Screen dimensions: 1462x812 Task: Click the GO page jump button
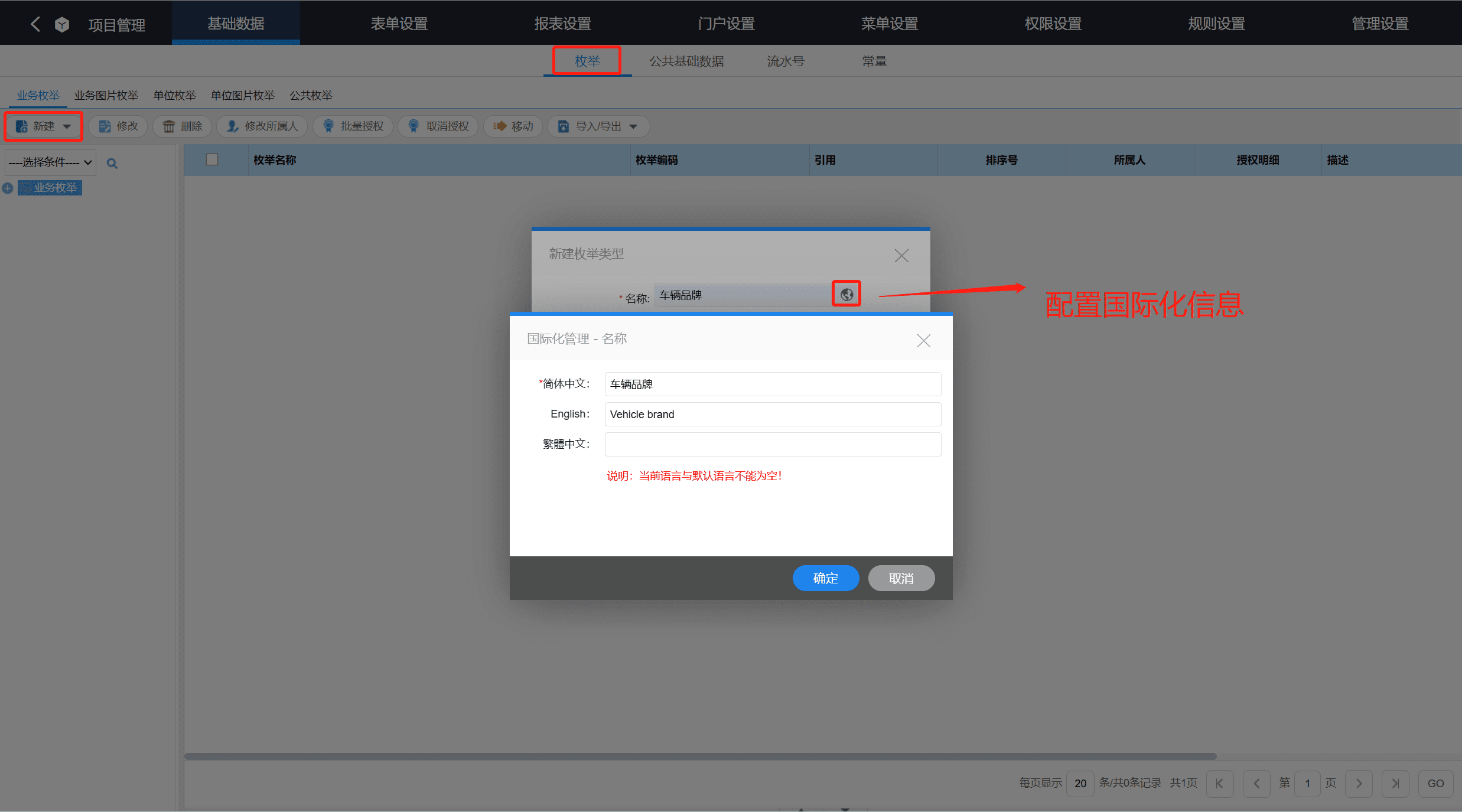tap(1436, 784)
